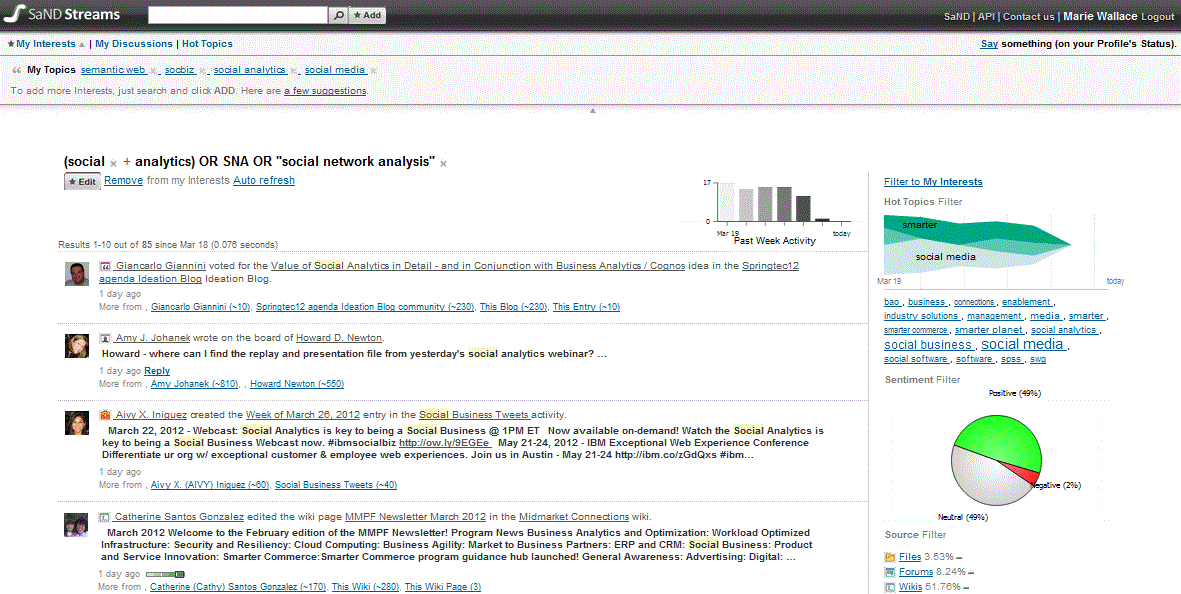Viewport: 1181px width, 594px height.
Task: Remove the semantic web topic via its x
Action: point(153,71)
